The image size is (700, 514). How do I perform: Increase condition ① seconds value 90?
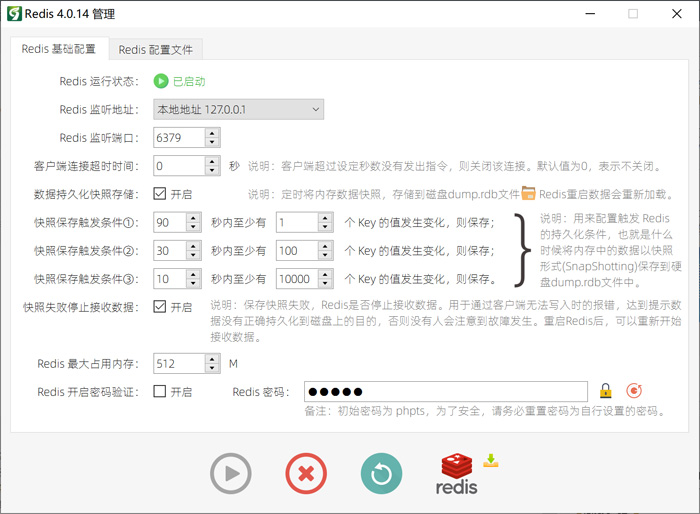pos(193,218)
